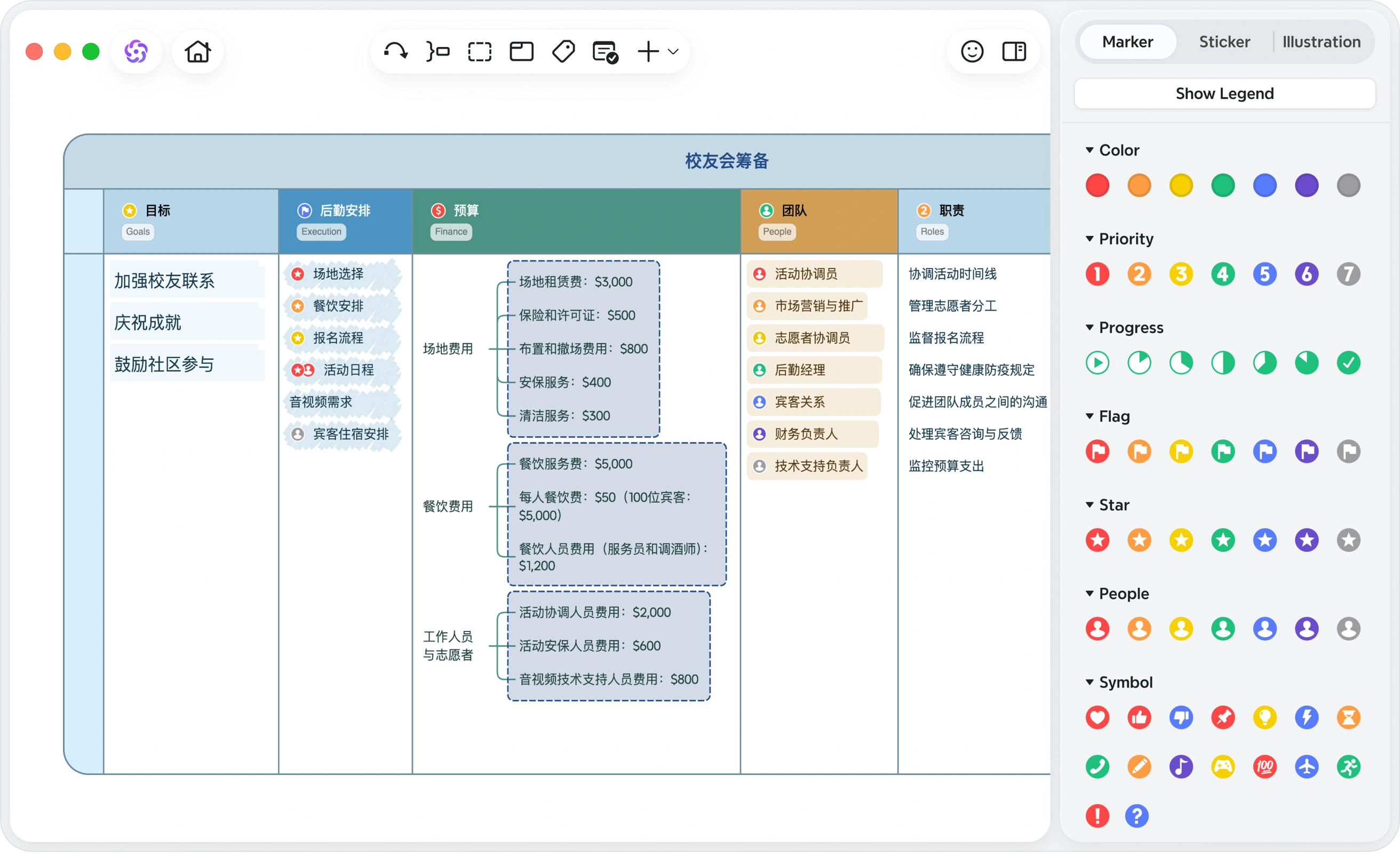Click the plus insert icon
Screen dimensions: 1400x854
(648, 52)
